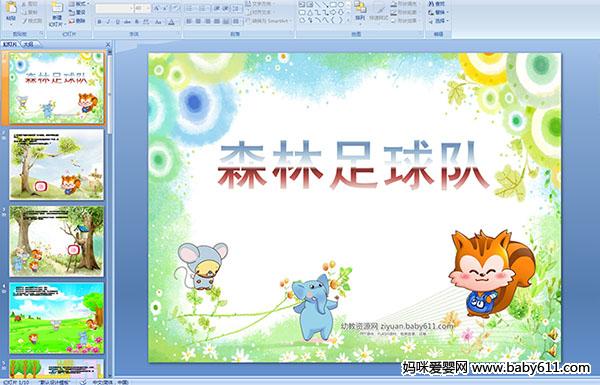Viewport: 600px width, 385px height.
Task: Select the second slide thumbnail with tree
Action: (x=56, y=164)
